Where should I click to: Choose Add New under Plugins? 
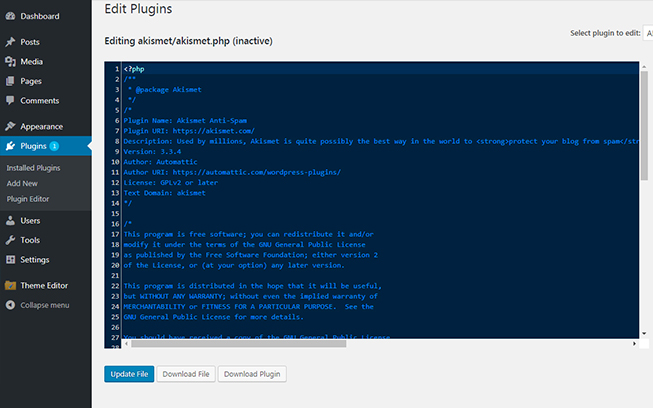(x=22, y=183)
